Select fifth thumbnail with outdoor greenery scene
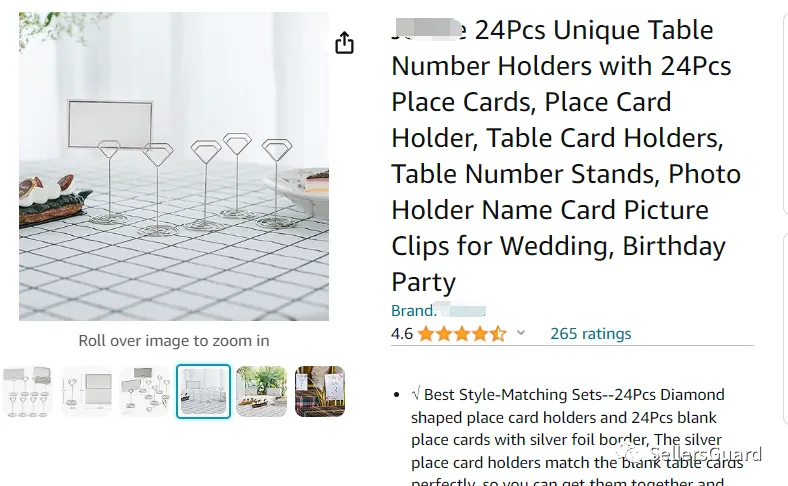The image size is (788, 486). [x=261, y=392]
